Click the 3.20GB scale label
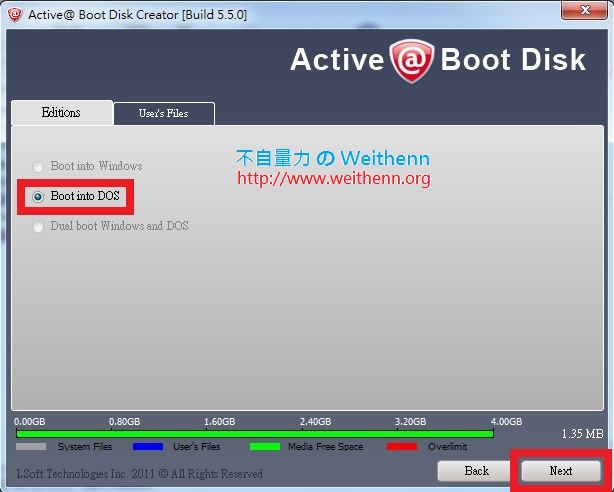 (x=410, y=421)
